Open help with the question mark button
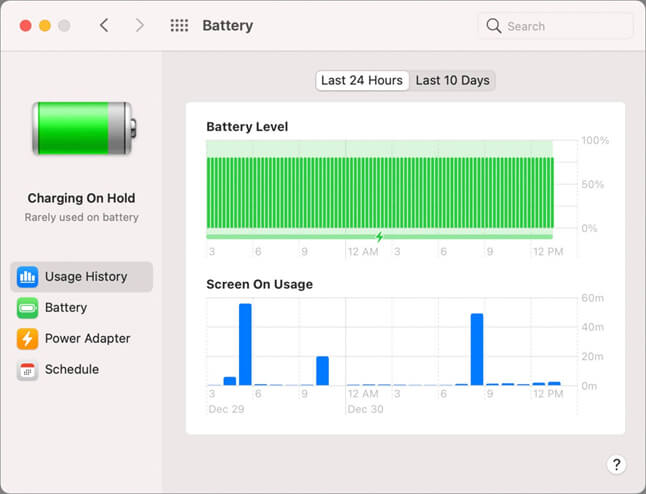The height and width of the screenshot is (494, 646). [616, 464]
